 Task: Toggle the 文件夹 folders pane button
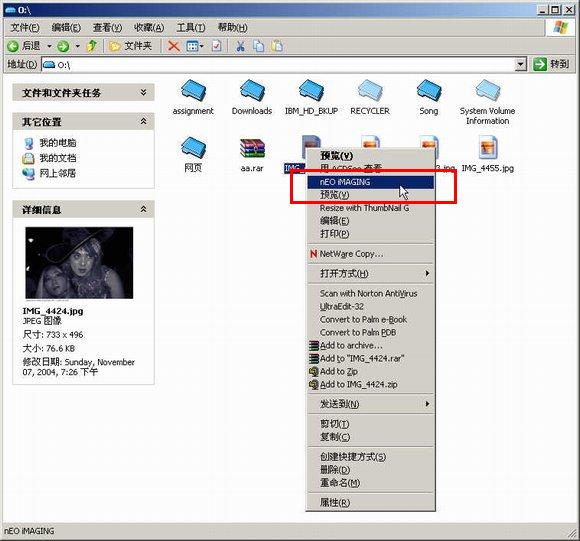[131, 46]
